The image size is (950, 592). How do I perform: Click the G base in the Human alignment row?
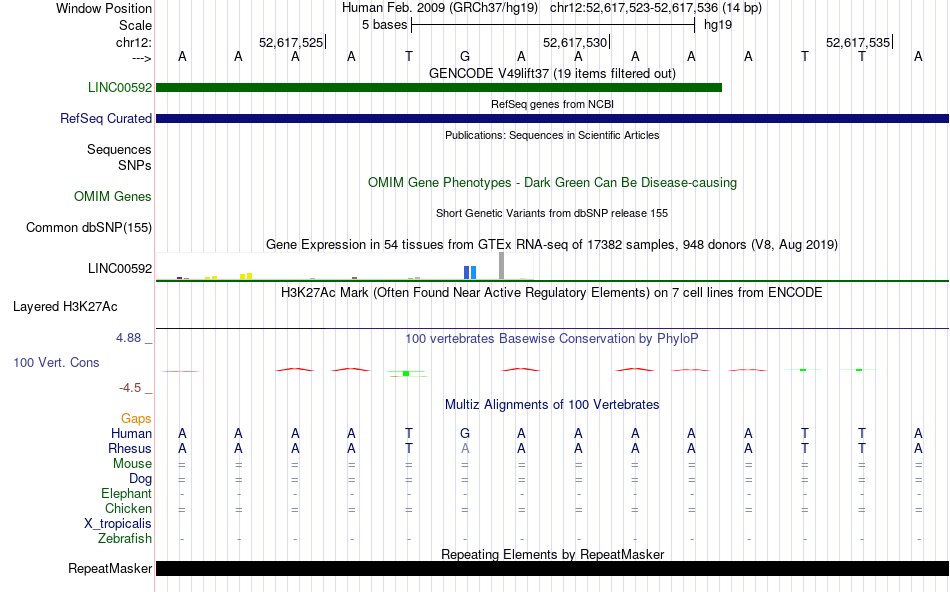click(x=465, y=434)
